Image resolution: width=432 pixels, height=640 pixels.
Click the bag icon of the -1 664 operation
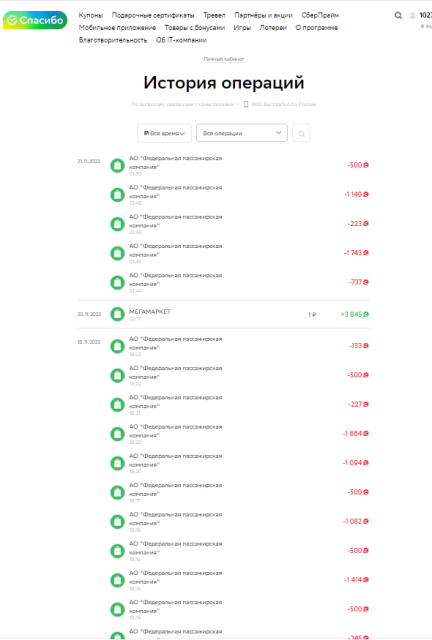pyautogui.click(x=118, y=433)
